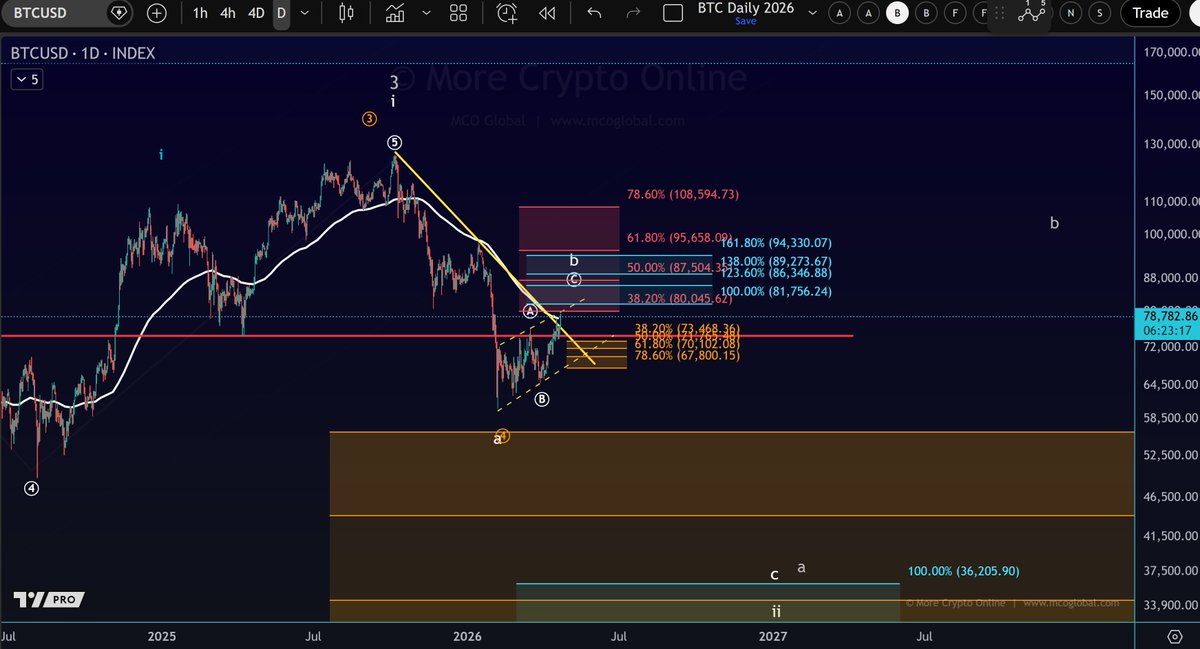The image size is (1200, 649).
Task: Open the candle chart type selector icon
Action: [x=347, y=13]
